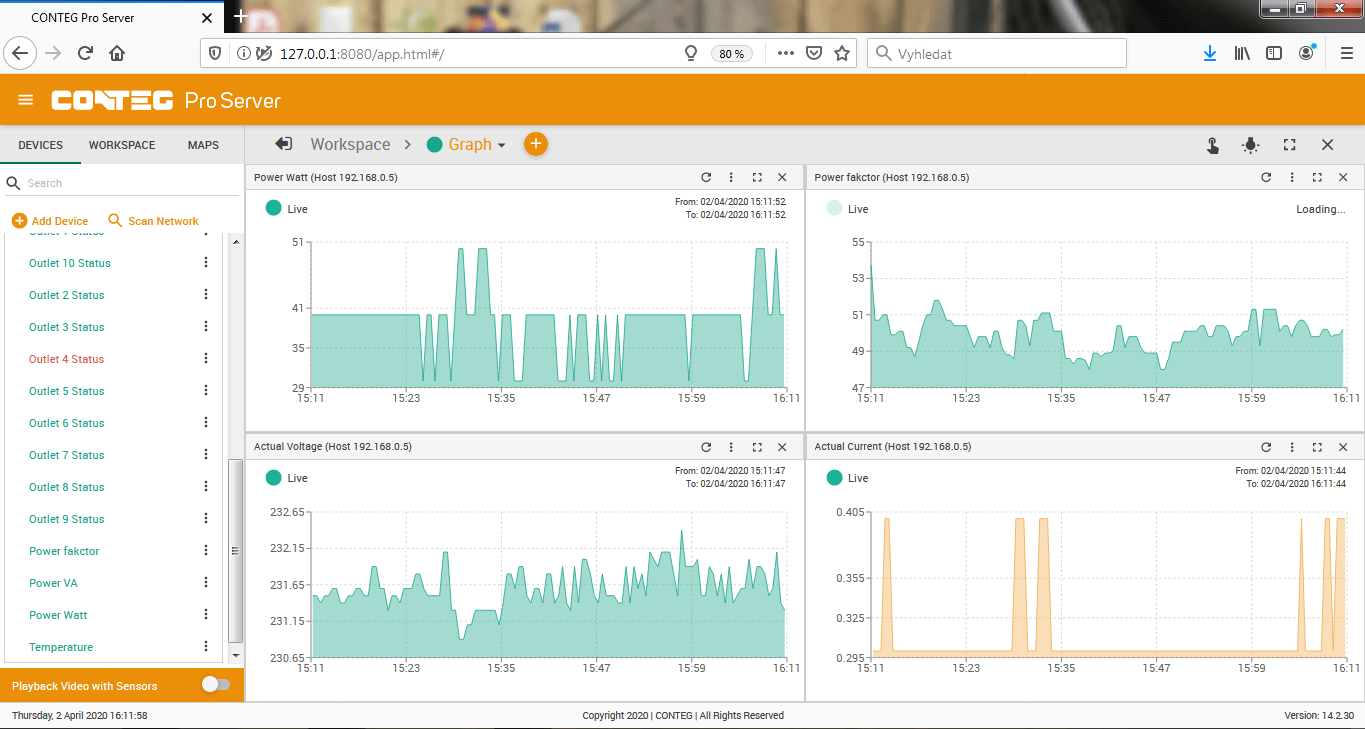Toggle the light/dark theme bulb icon
1365x729 pixels.
pos(1250,146)
